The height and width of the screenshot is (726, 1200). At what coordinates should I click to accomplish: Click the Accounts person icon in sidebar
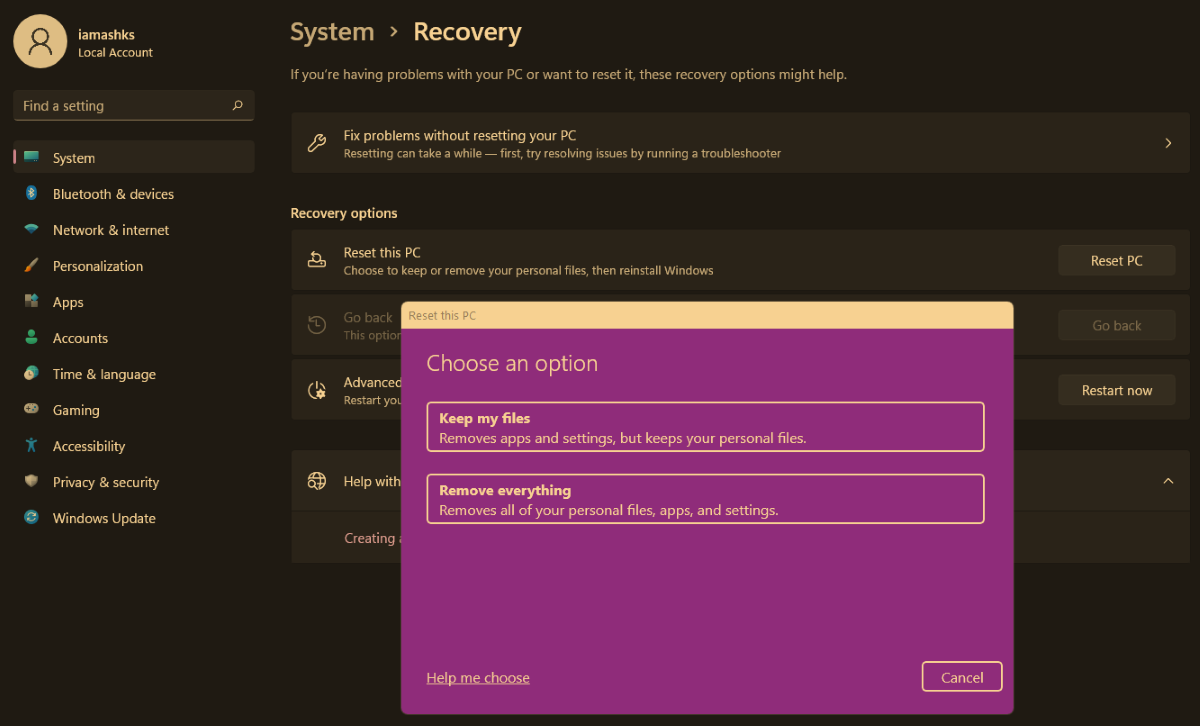tap(32, 337)
